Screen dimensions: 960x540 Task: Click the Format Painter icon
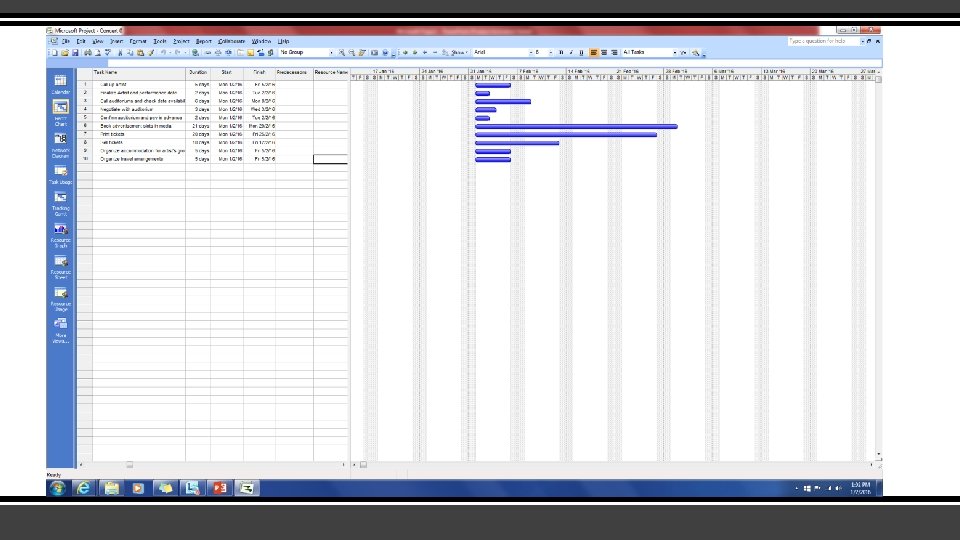[x=151, y=53]
